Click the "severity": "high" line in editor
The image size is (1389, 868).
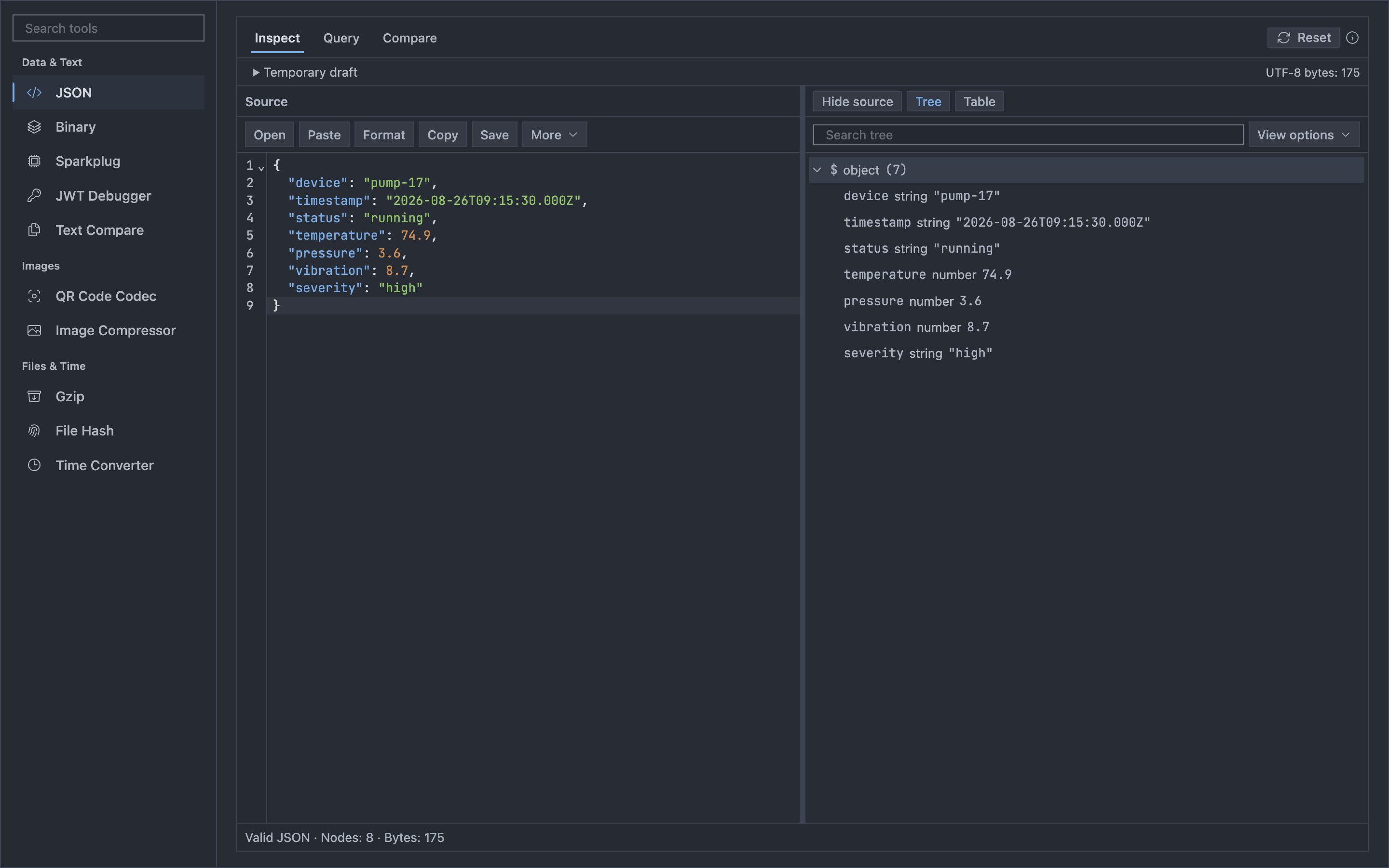(355, 288)
